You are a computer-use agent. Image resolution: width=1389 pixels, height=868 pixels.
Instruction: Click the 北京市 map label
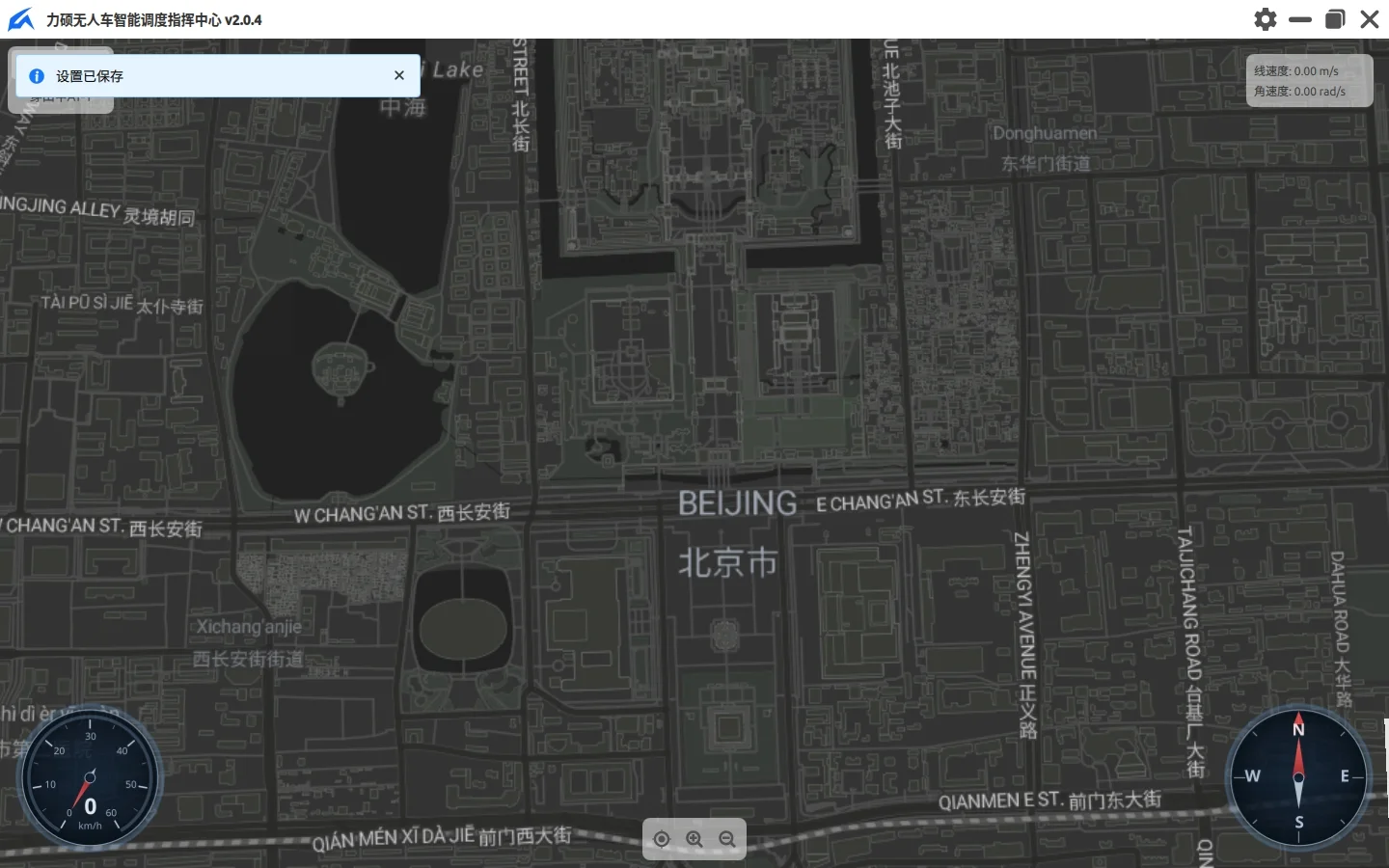(x=728, y=562)
